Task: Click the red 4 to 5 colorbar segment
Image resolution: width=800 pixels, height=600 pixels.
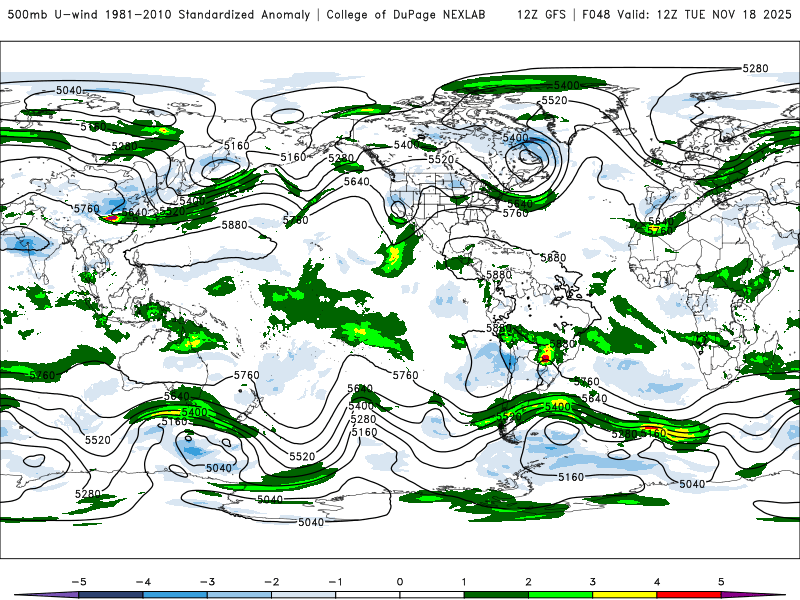Action: click(x=689, y=595)
